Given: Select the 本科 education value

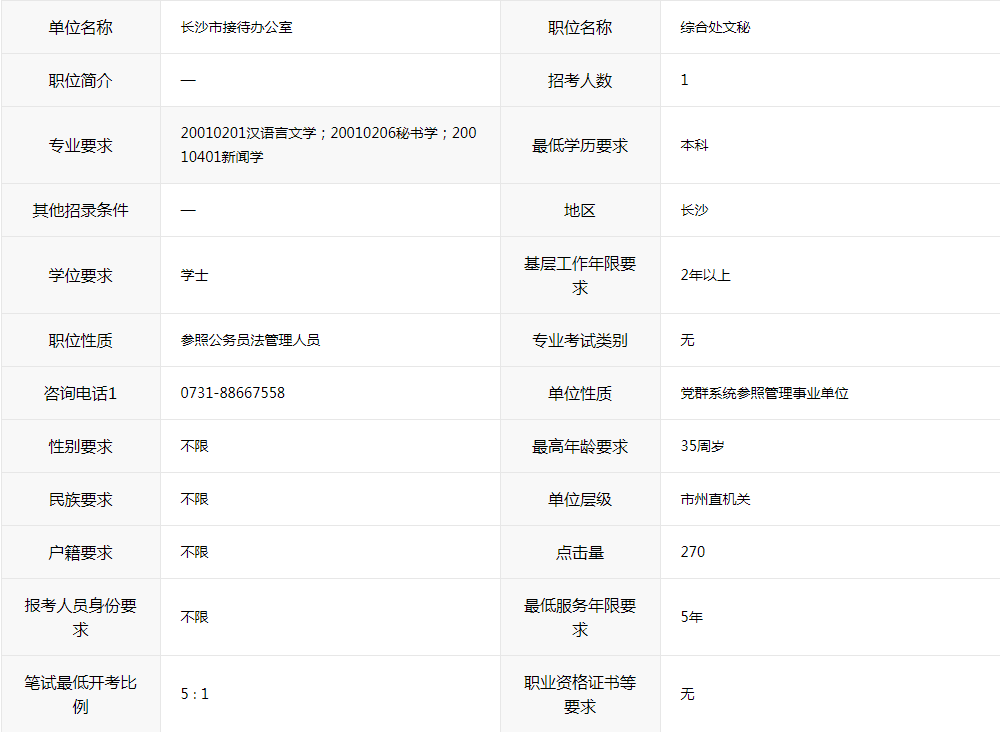Looking at the screenshot, I should tap(694, 145).
